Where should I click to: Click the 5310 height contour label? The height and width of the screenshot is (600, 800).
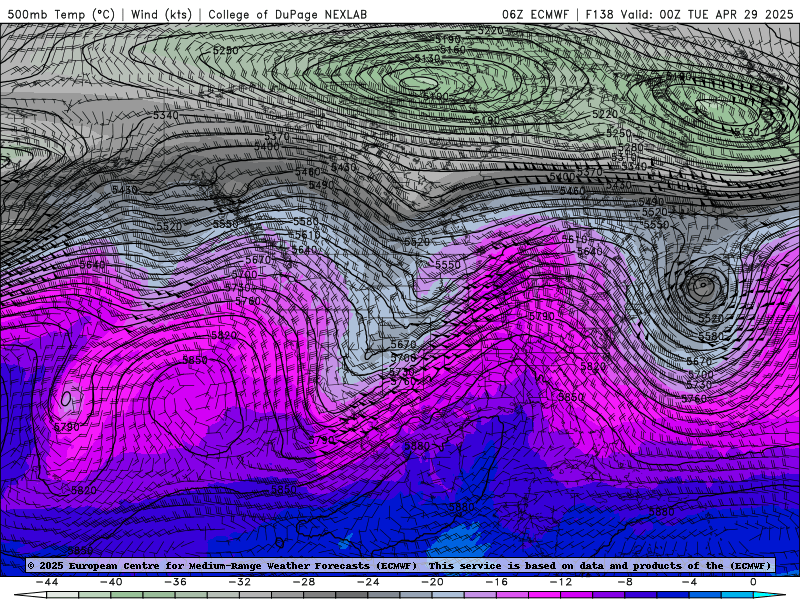(624, 157)
